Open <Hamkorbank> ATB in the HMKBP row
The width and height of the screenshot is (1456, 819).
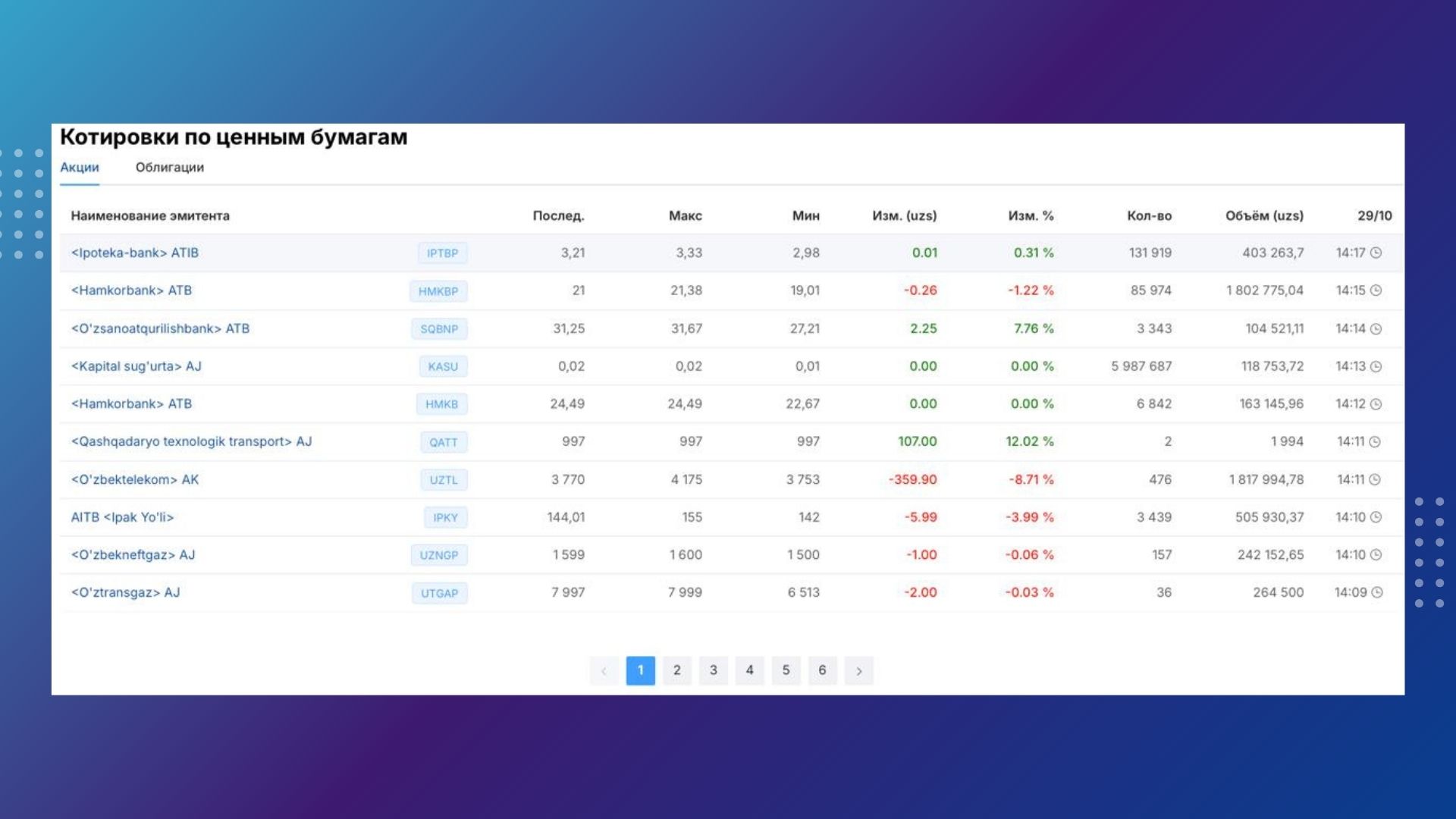[x=131, y=290]
